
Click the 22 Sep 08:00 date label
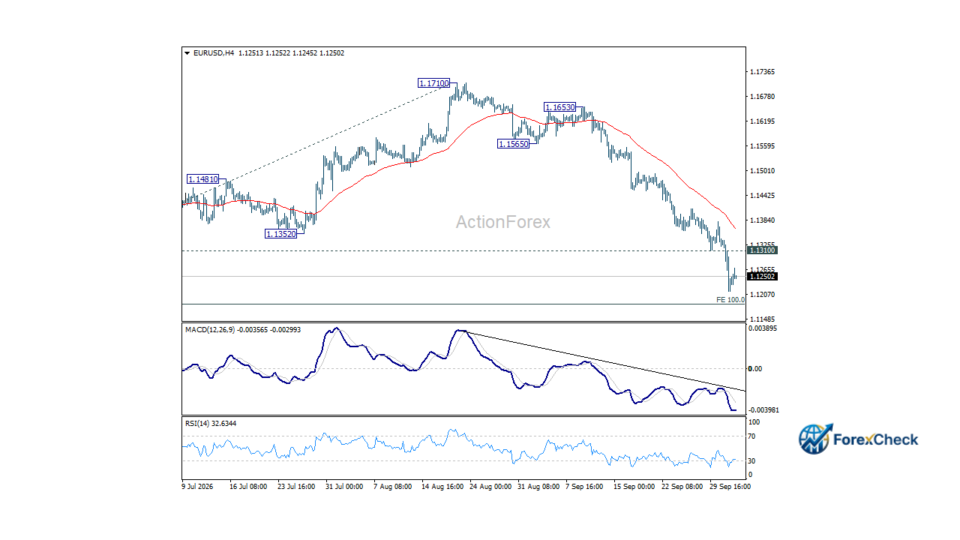(x=682, y=487)
